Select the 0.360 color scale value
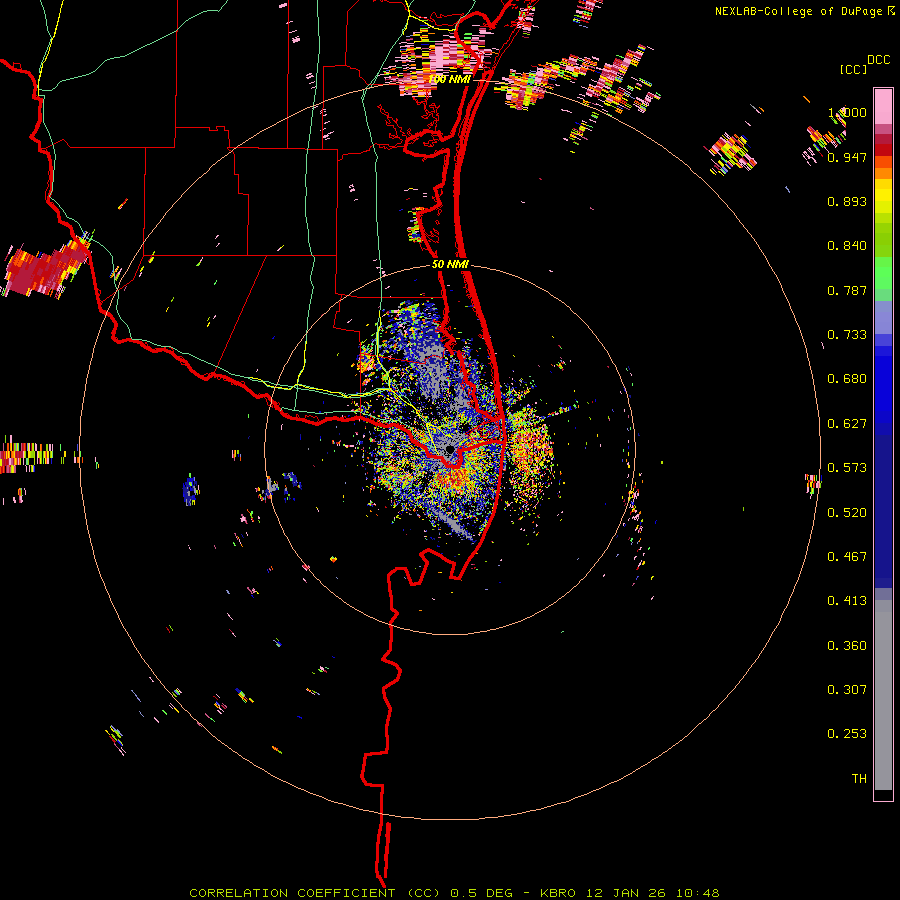The image size is (900, 900). point(847,646)
